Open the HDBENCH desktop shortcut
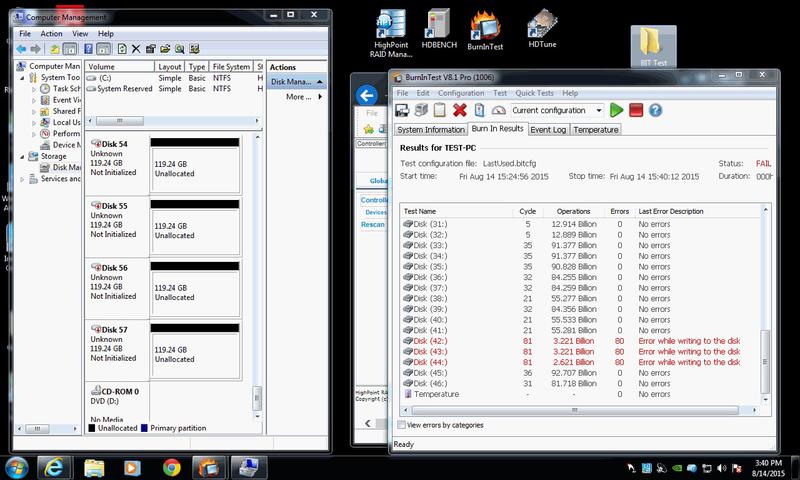 [439, 29]
